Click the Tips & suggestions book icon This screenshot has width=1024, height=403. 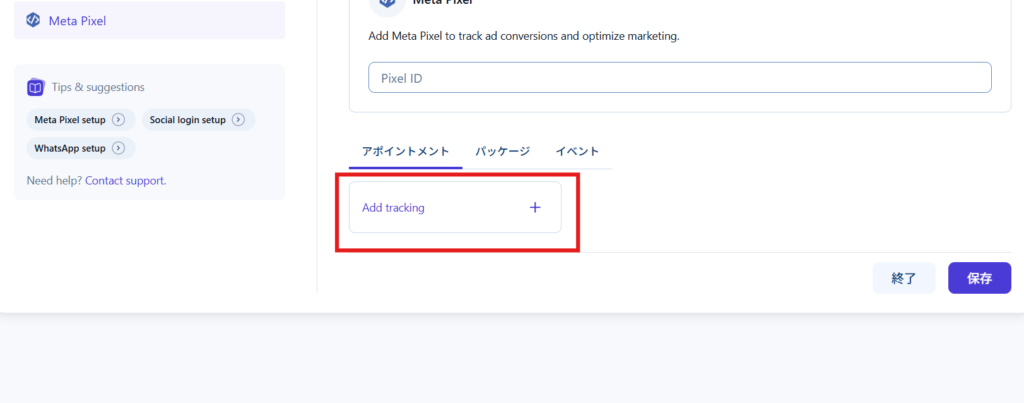[x=36, y=87]
